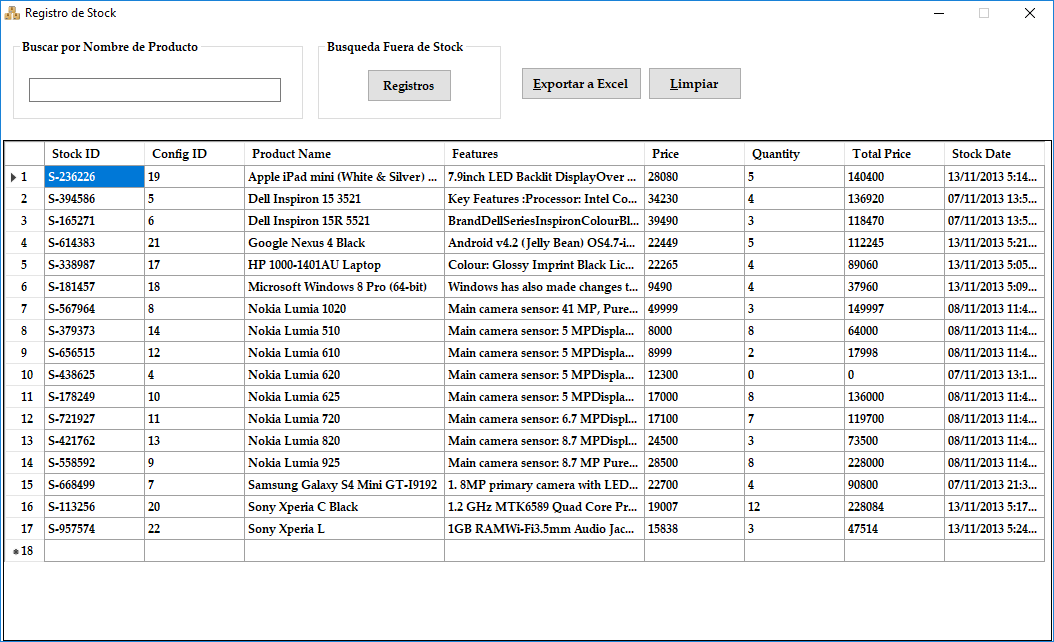
Task: Click the Limpiar button
Action: [694, 83]
